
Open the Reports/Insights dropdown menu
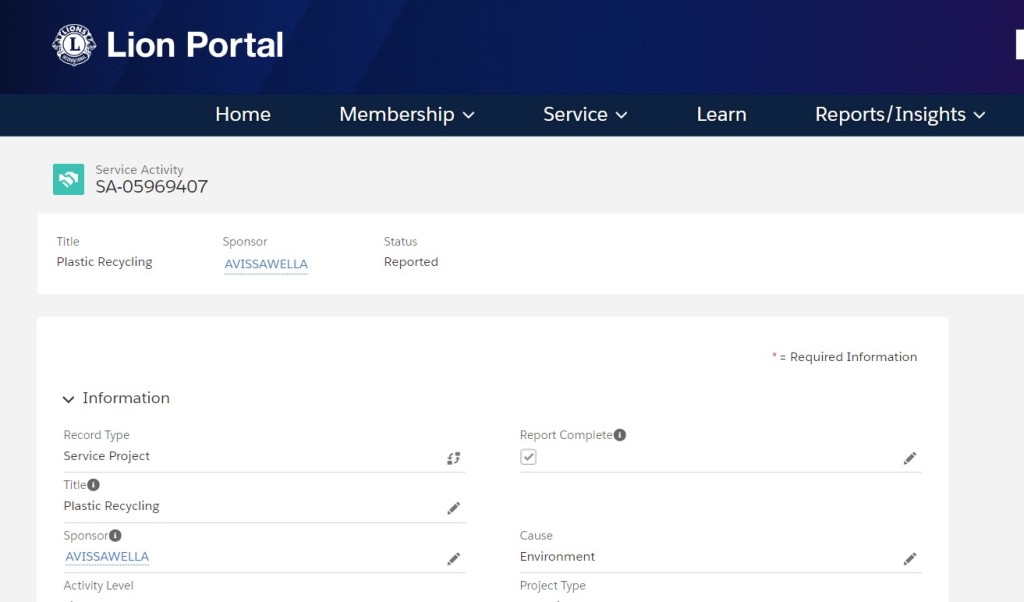[900, 114]
